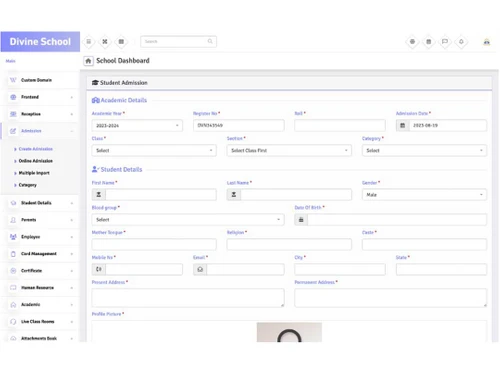
Task: Expand the Student Details sidebar menu arrow
Action: (72, 203)
